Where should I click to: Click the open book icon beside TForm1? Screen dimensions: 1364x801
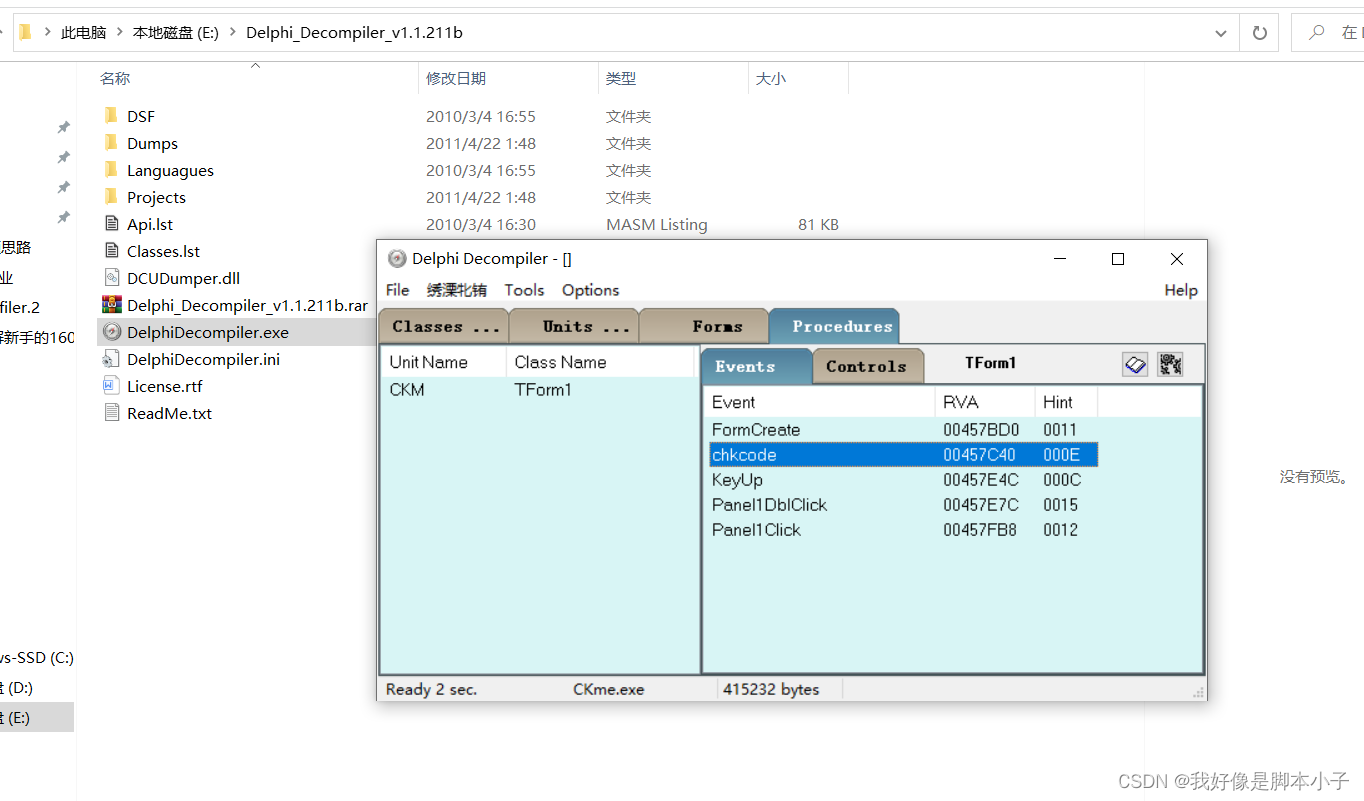tap(1135, 364)
